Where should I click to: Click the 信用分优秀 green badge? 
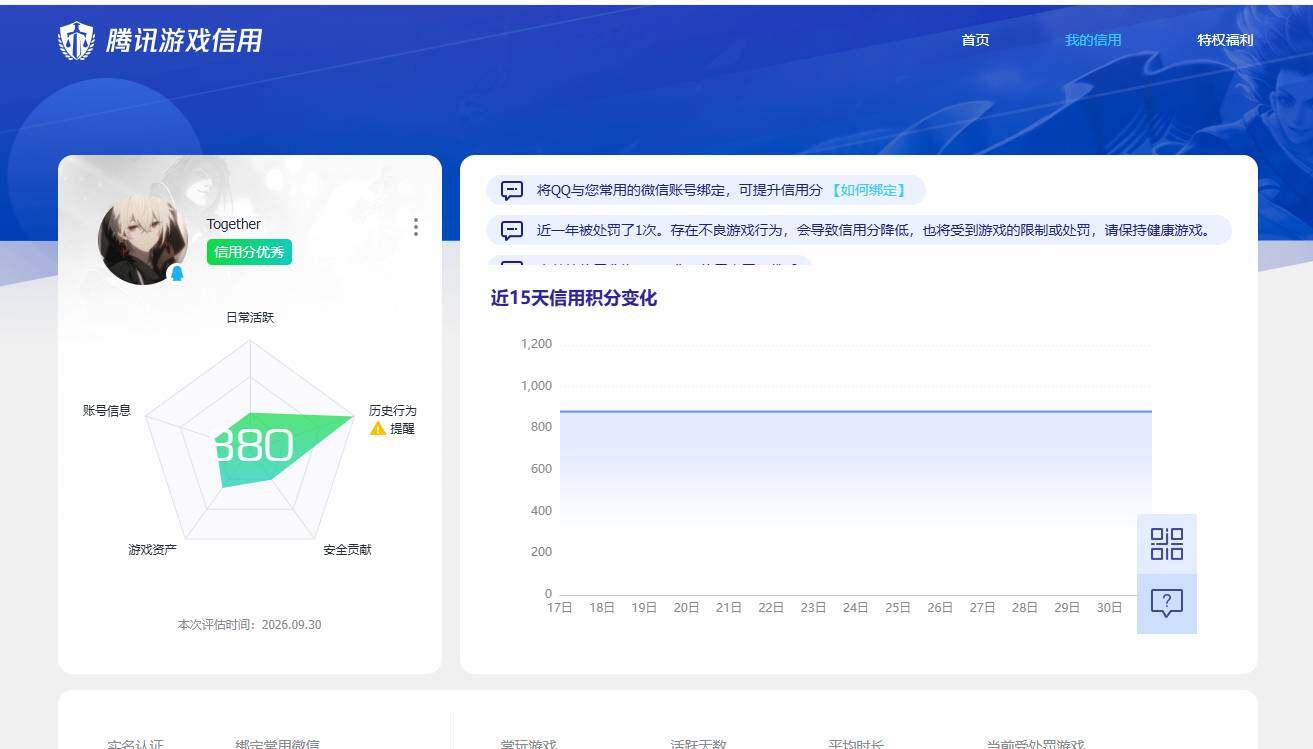click(249, 252)
